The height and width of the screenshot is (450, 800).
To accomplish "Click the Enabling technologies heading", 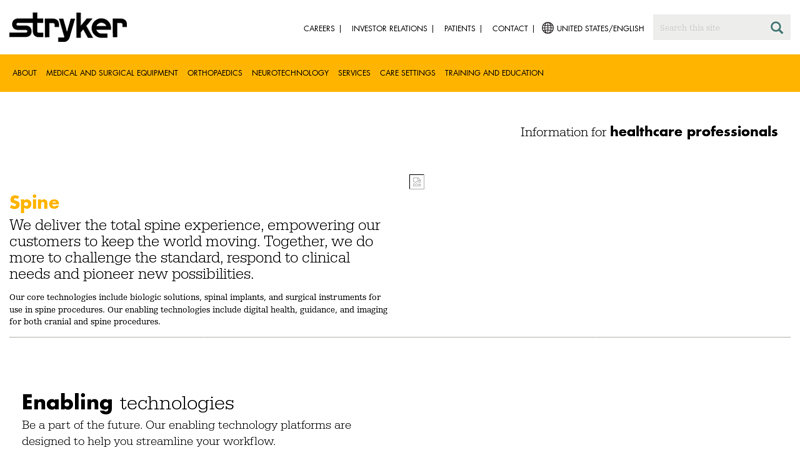I will coord(128,403).
